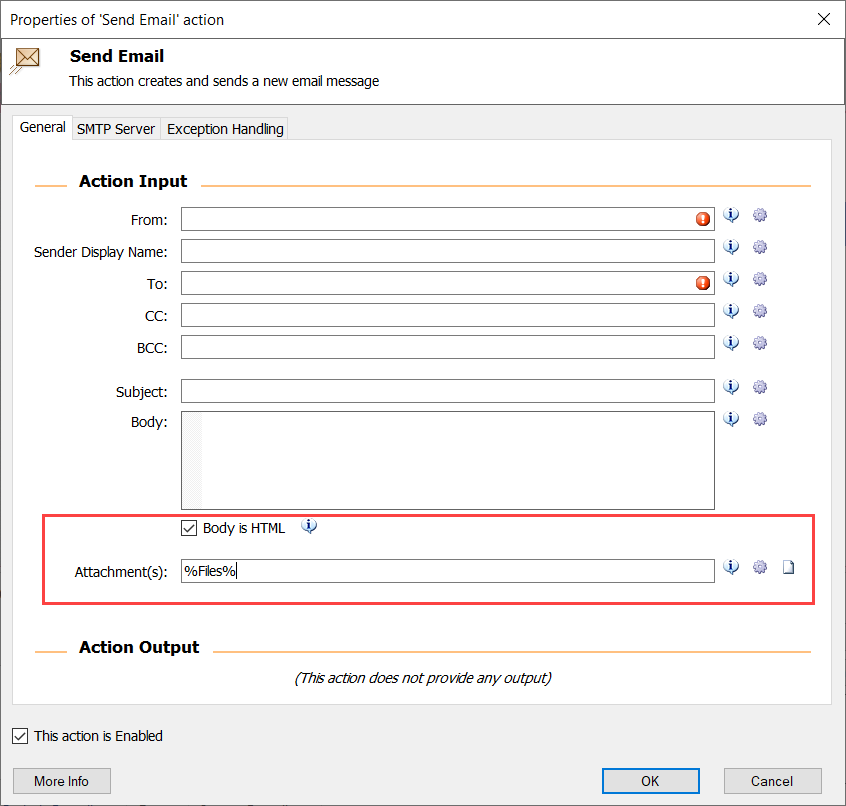Click info icon beside Body field
The image size is (846, 806).
(x=731, y=419)
